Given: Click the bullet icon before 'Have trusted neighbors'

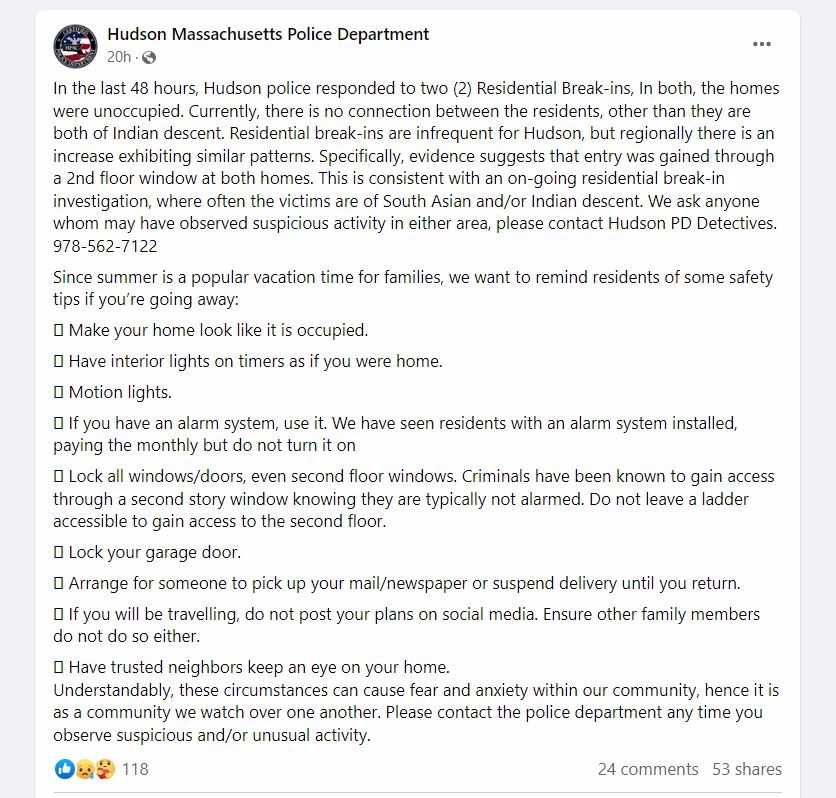Looking at the screenshot, I should point(59,667).
